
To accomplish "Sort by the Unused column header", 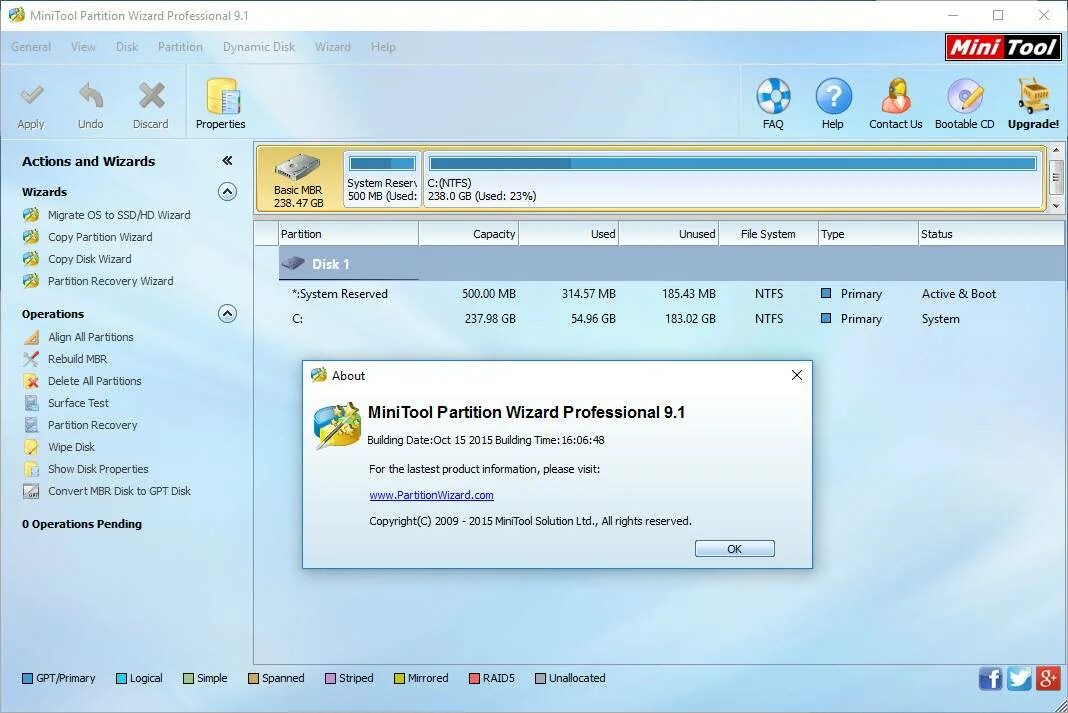I will coord(669,234).
